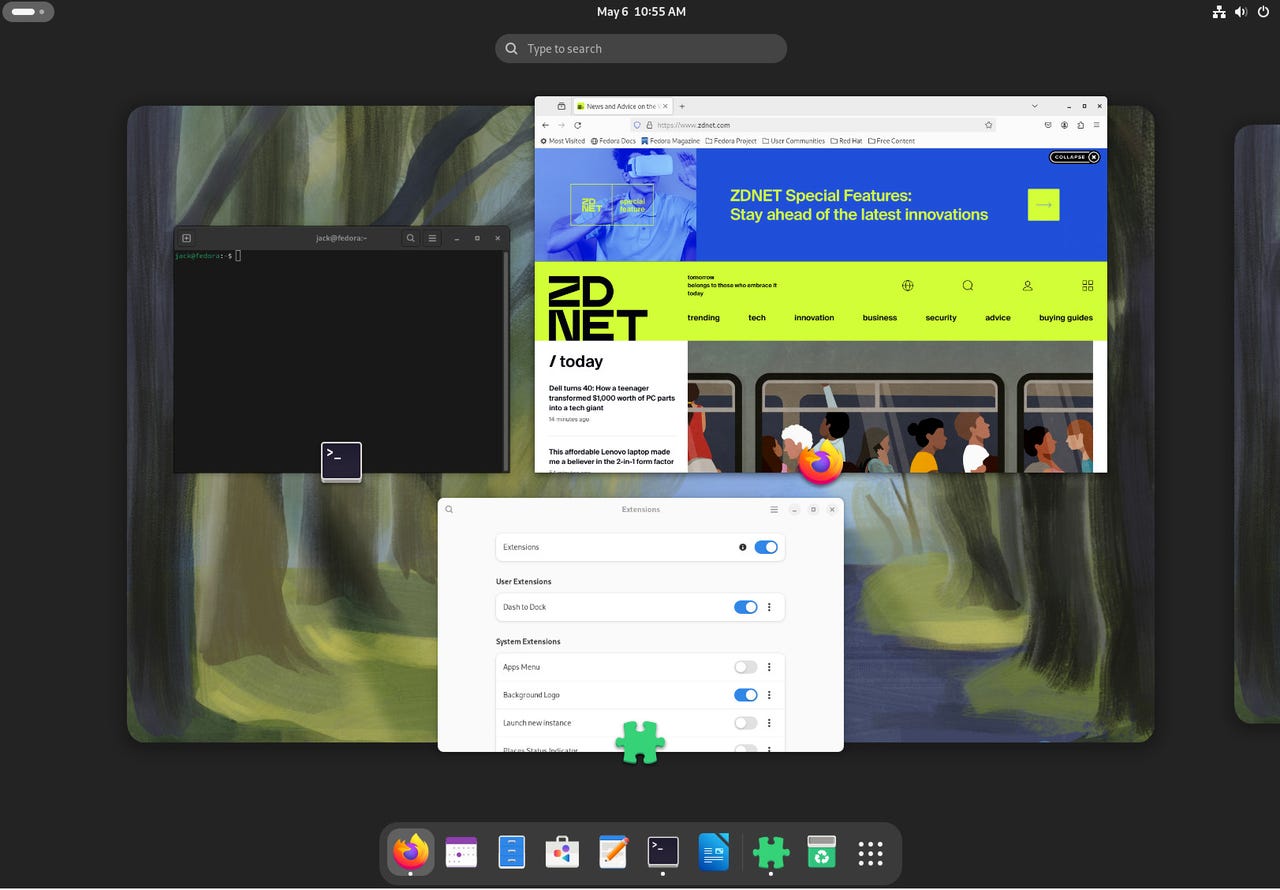
Task: Enable the Apps Menu extension
Action: pos(746,667)
